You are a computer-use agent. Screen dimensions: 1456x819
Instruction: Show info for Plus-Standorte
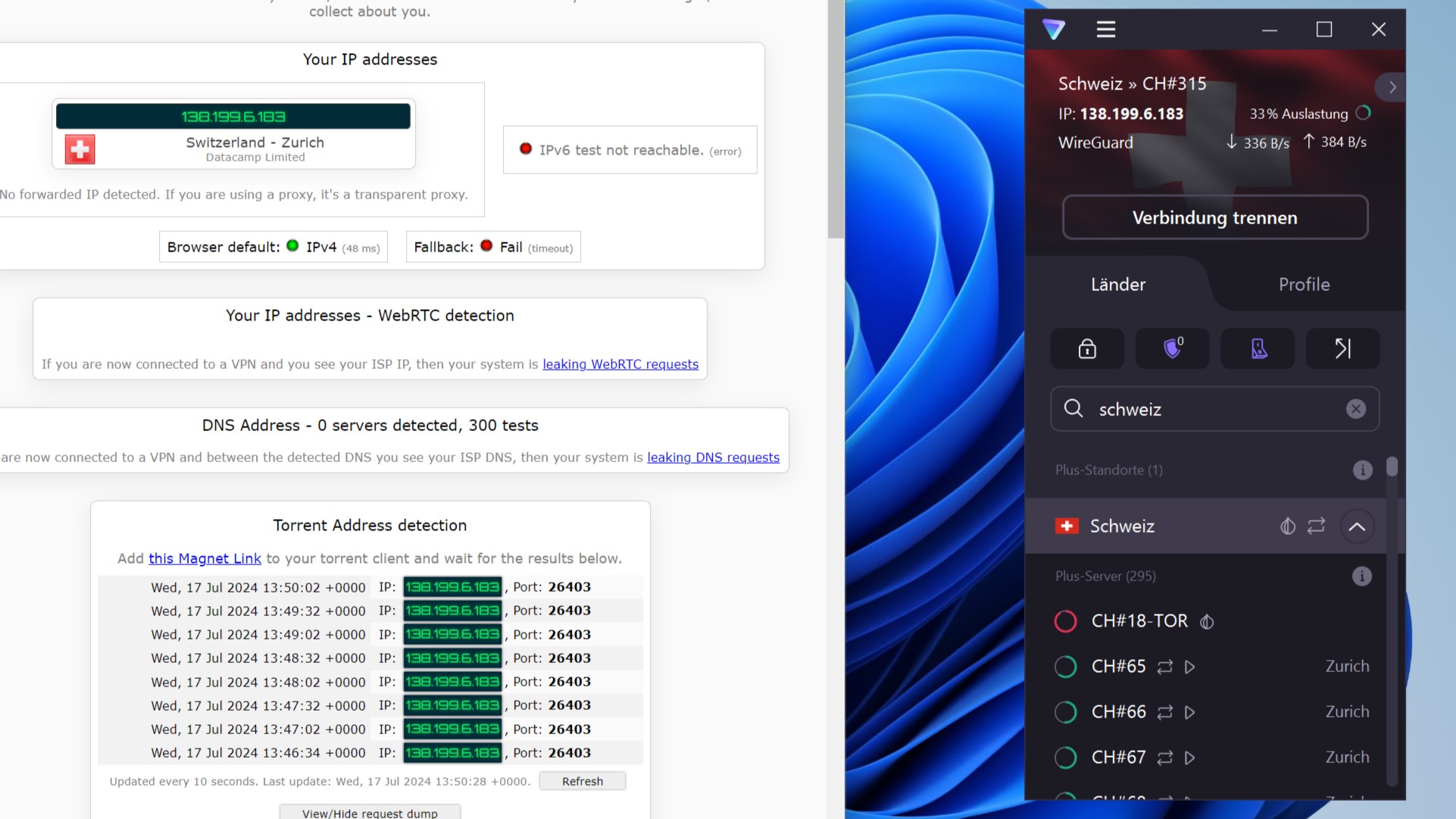[x=1362, y=470]
